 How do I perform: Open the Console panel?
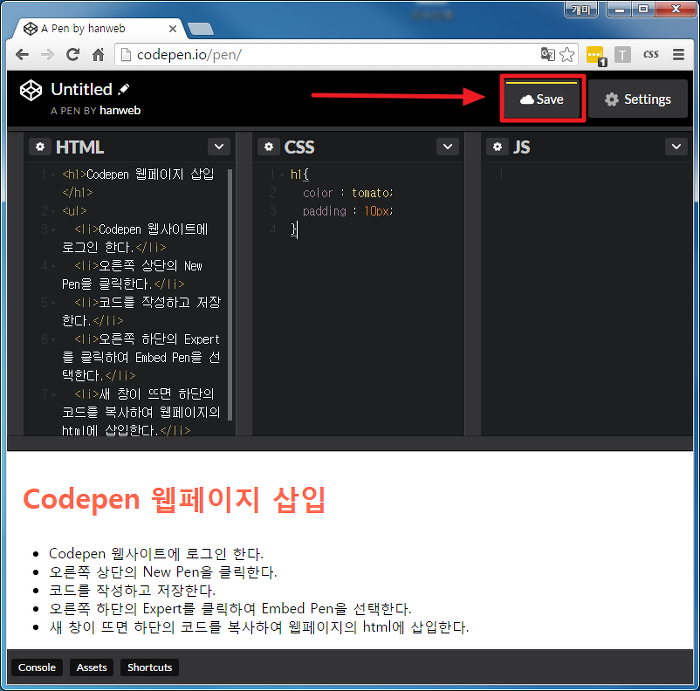click(37, 667)
